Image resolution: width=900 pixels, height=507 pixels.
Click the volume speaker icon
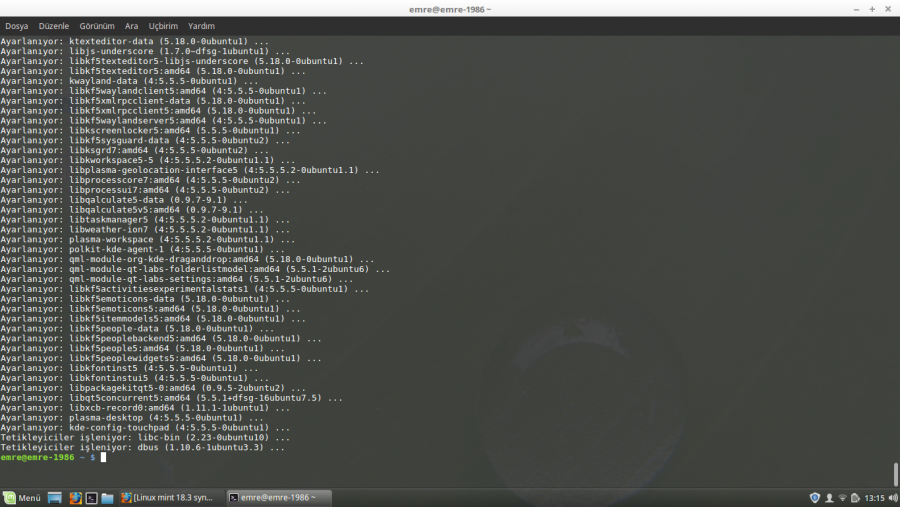(x=893, y=498)
